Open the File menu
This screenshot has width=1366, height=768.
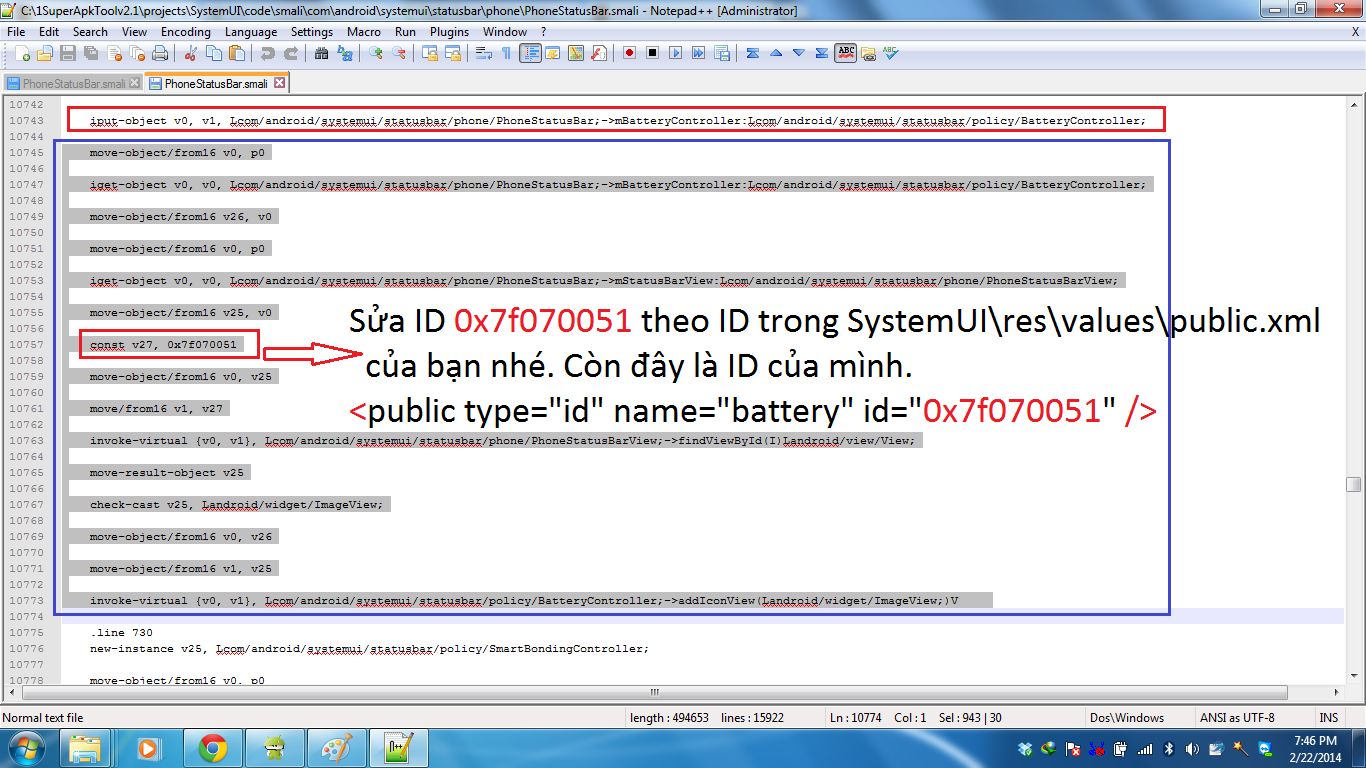(x=16, y=32)
